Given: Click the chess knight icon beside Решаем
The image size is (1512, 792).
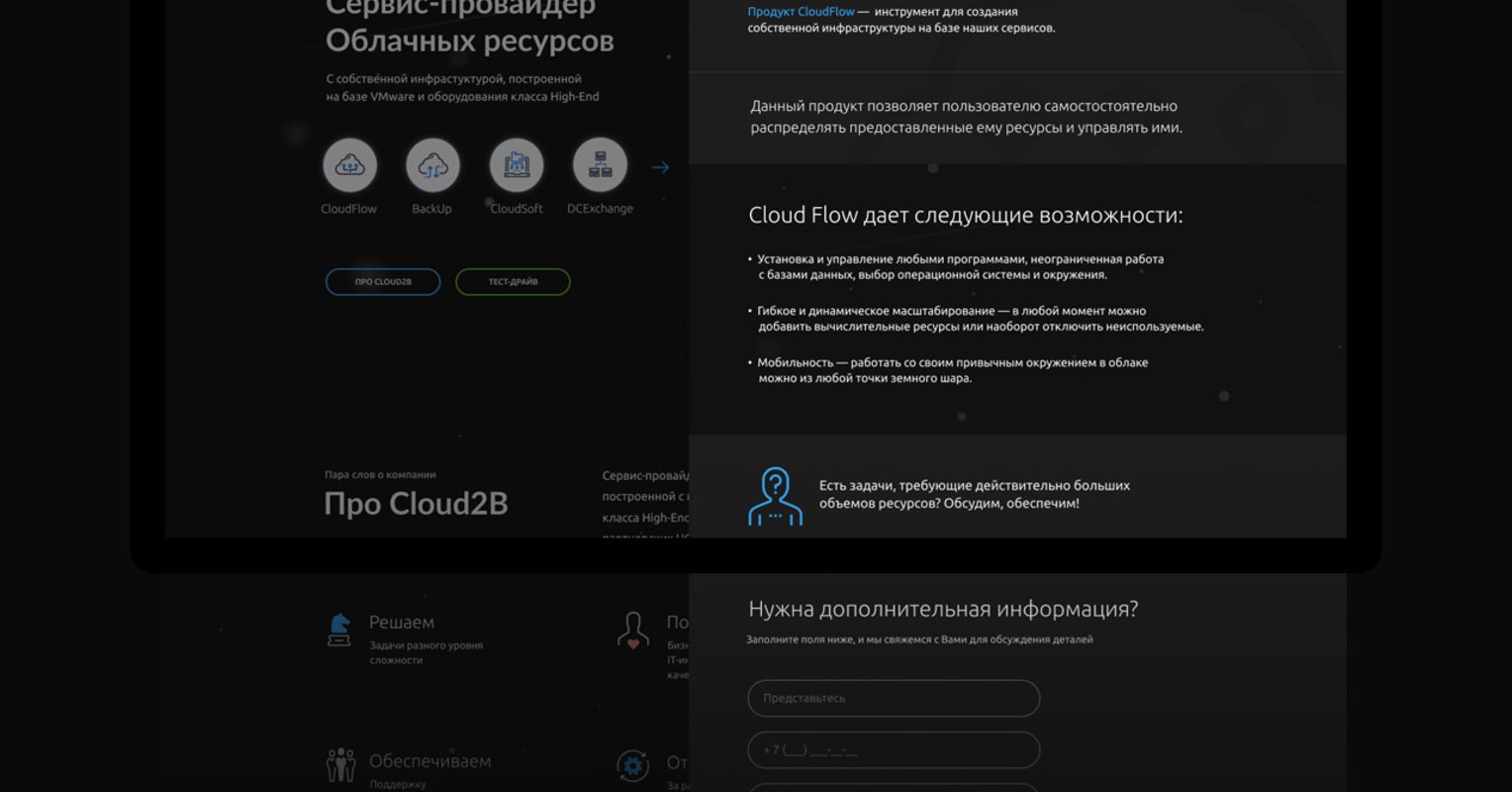Looking at the screenshot, I should [339, 629].
